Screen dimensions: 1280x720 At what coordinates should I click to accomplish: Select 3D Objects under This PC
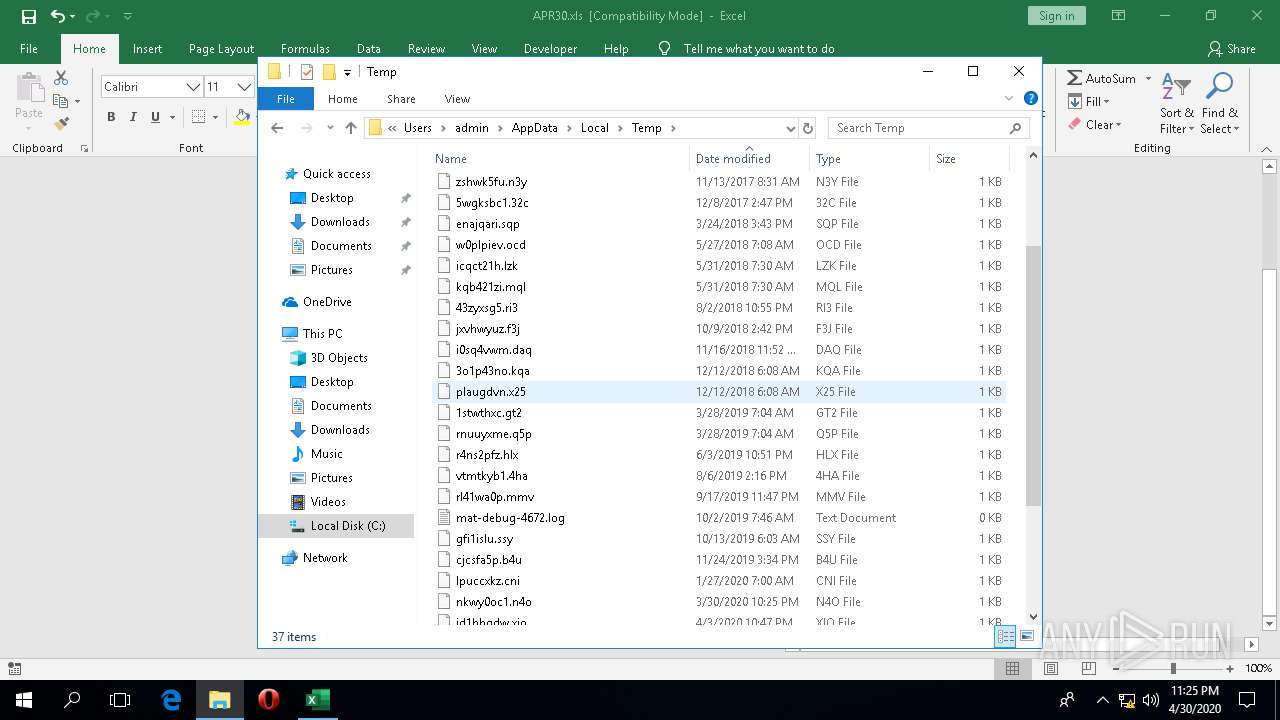(x=339, y=358)
